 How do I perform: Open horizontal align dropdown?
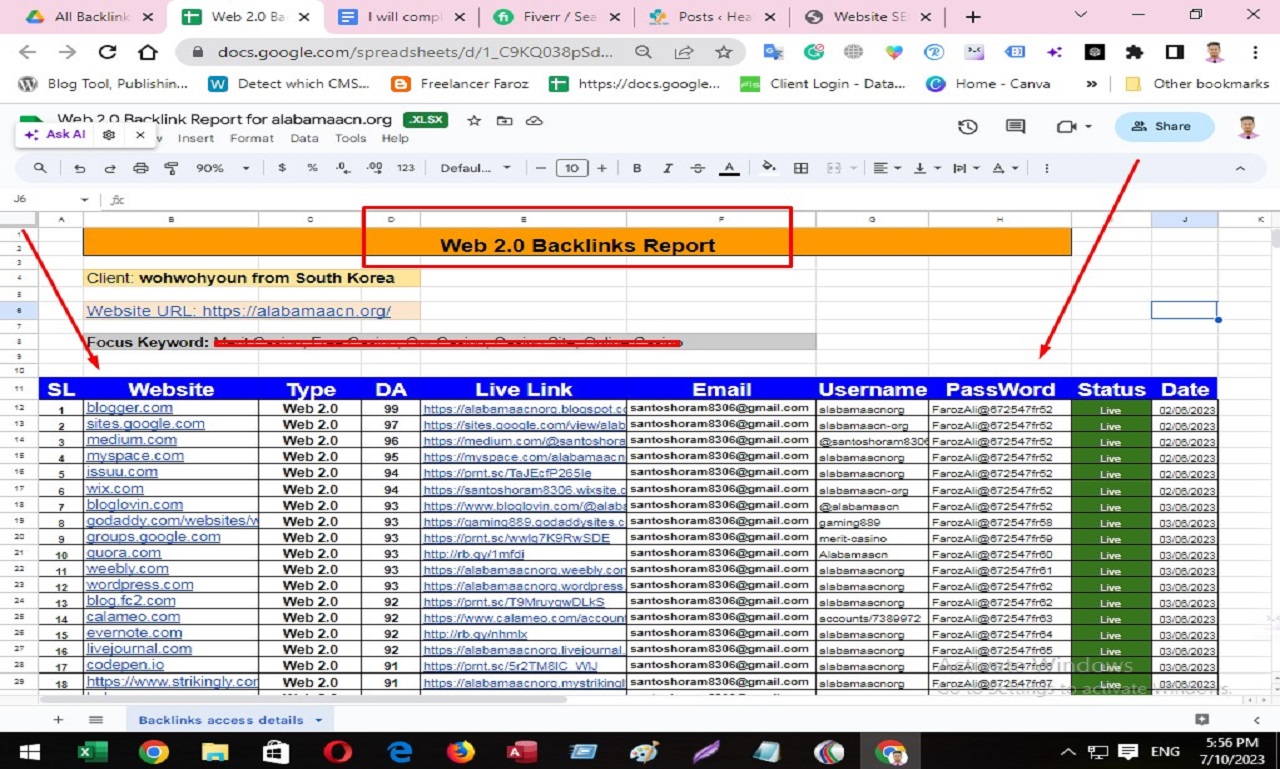(886, 168)
